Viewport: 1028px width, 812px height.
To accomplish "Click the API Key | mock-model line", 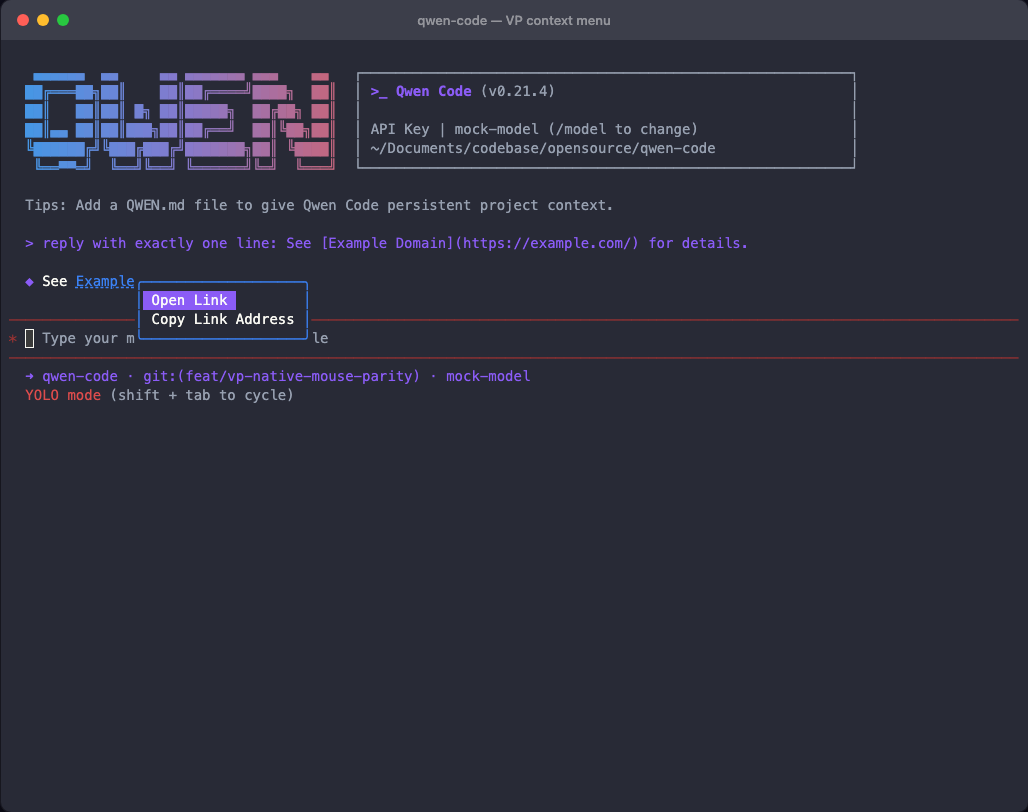I will pos(534,129).
